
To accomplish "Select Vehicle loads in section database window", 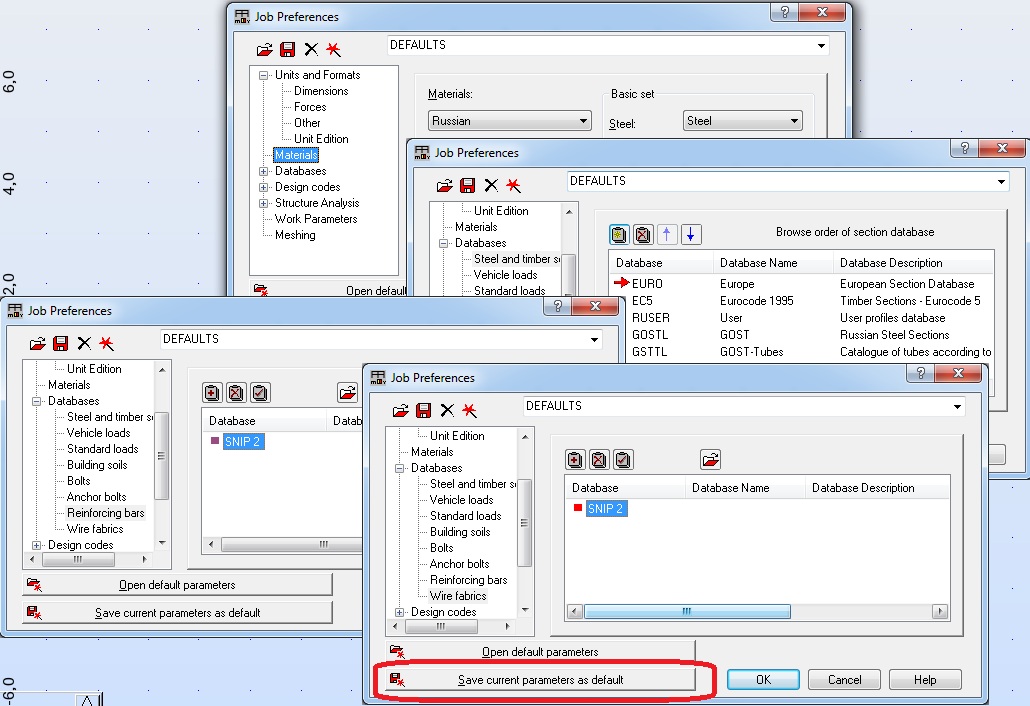I will (505, 275).
